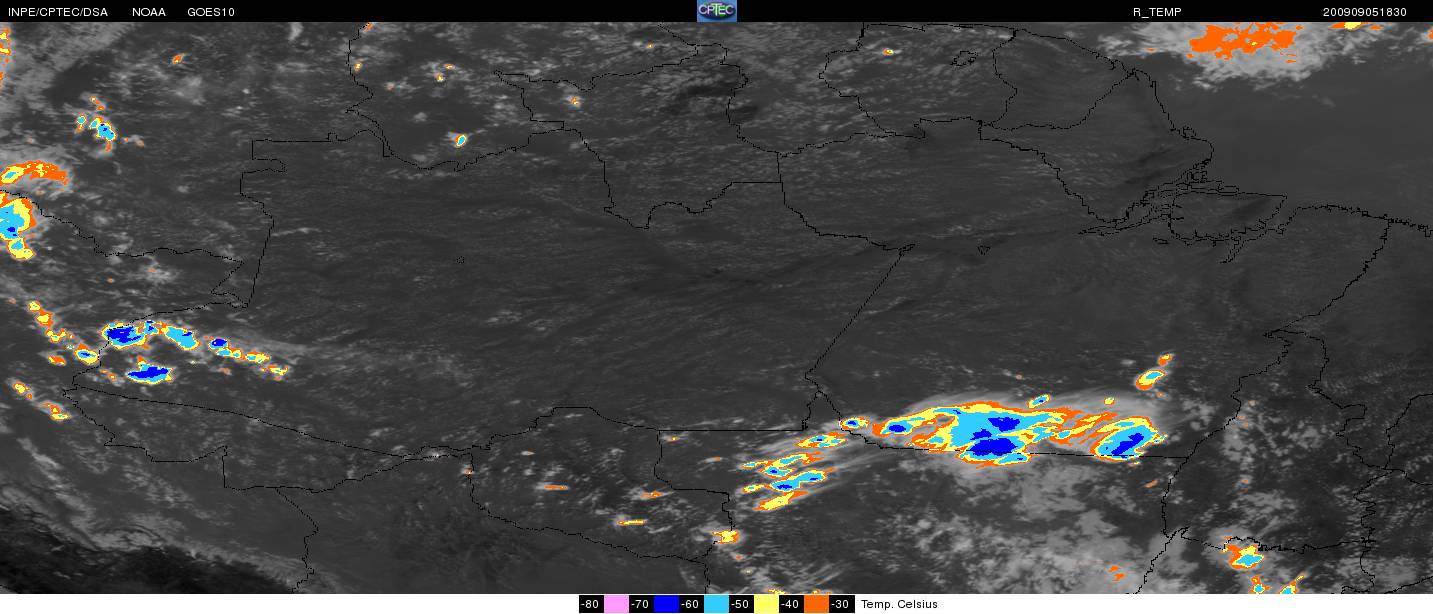
Task: Select the INPE/CPTEC/DSA header text
Action: tap(57, 12)
